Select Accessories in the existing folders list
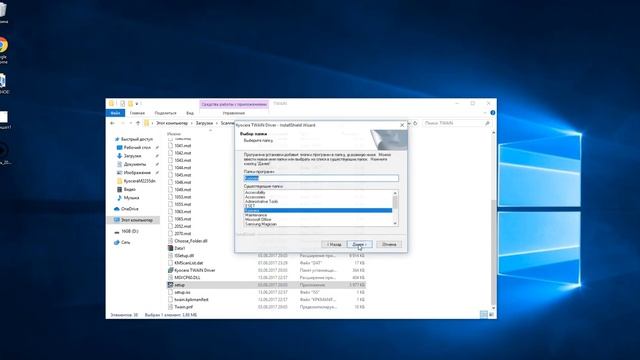The image size is (640, 360). (255, 197)
